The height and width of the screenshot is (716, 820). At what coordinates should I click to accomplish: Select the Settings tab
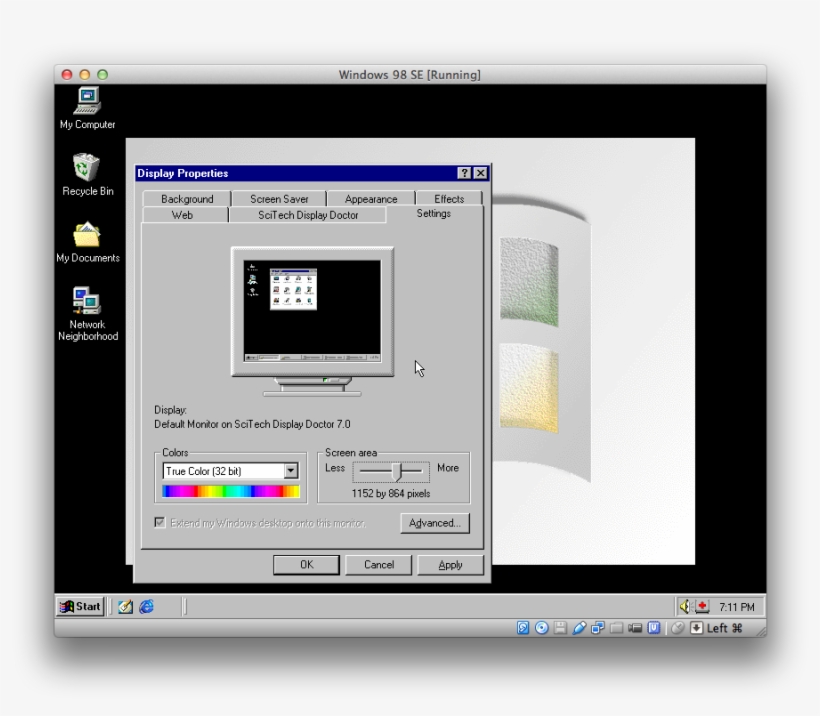(434, 213)
